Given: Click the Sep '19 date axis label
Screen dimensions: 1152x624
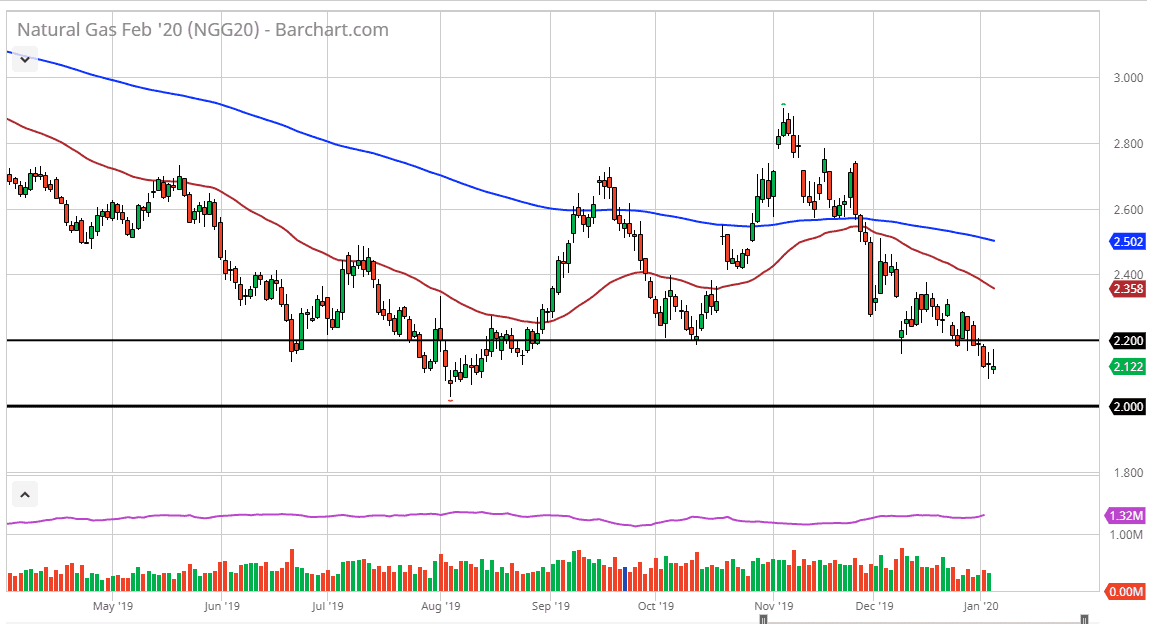Looking at the screenshot, I should click(551, 606).
